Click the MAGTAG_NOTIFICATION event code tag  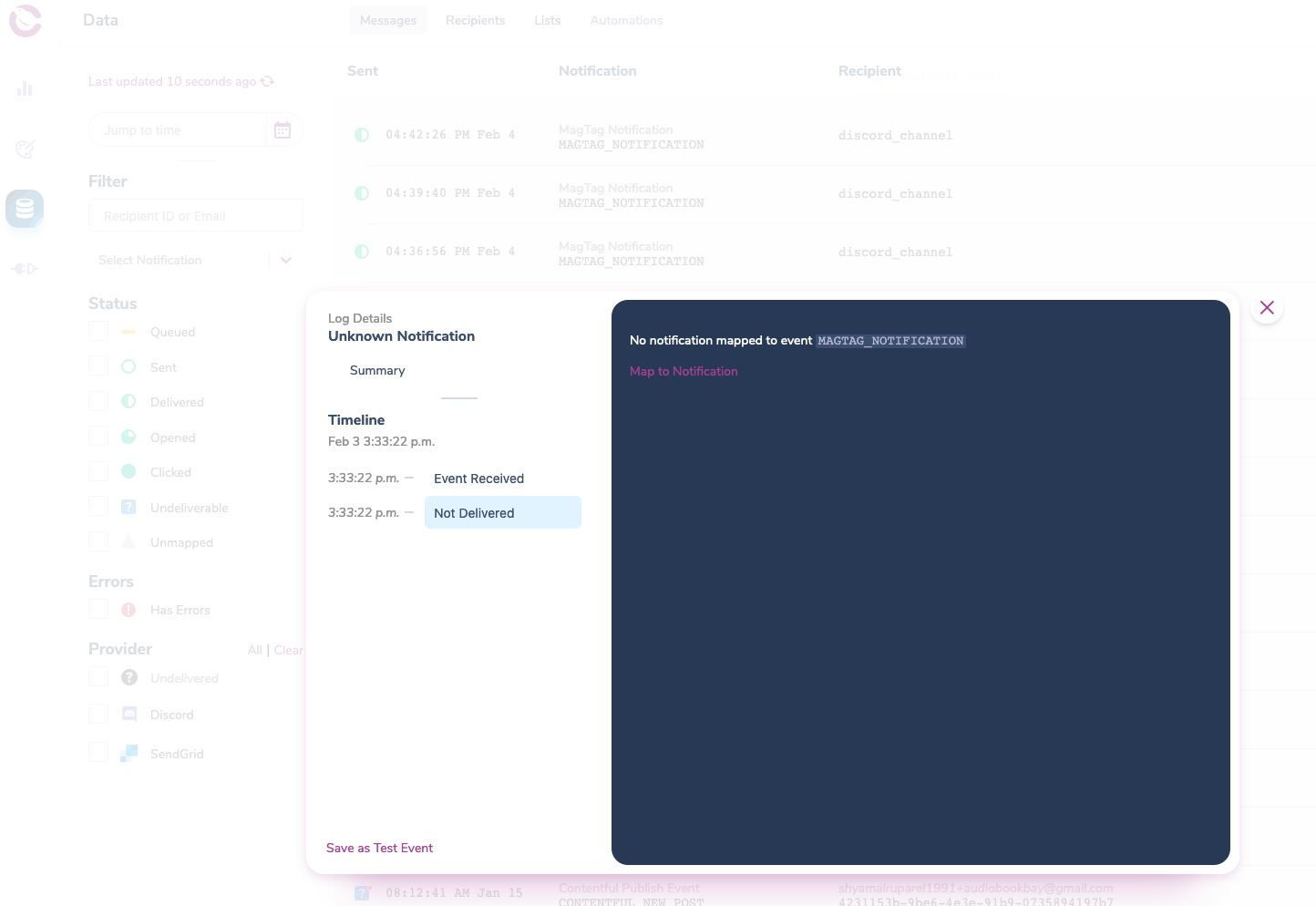890,341
